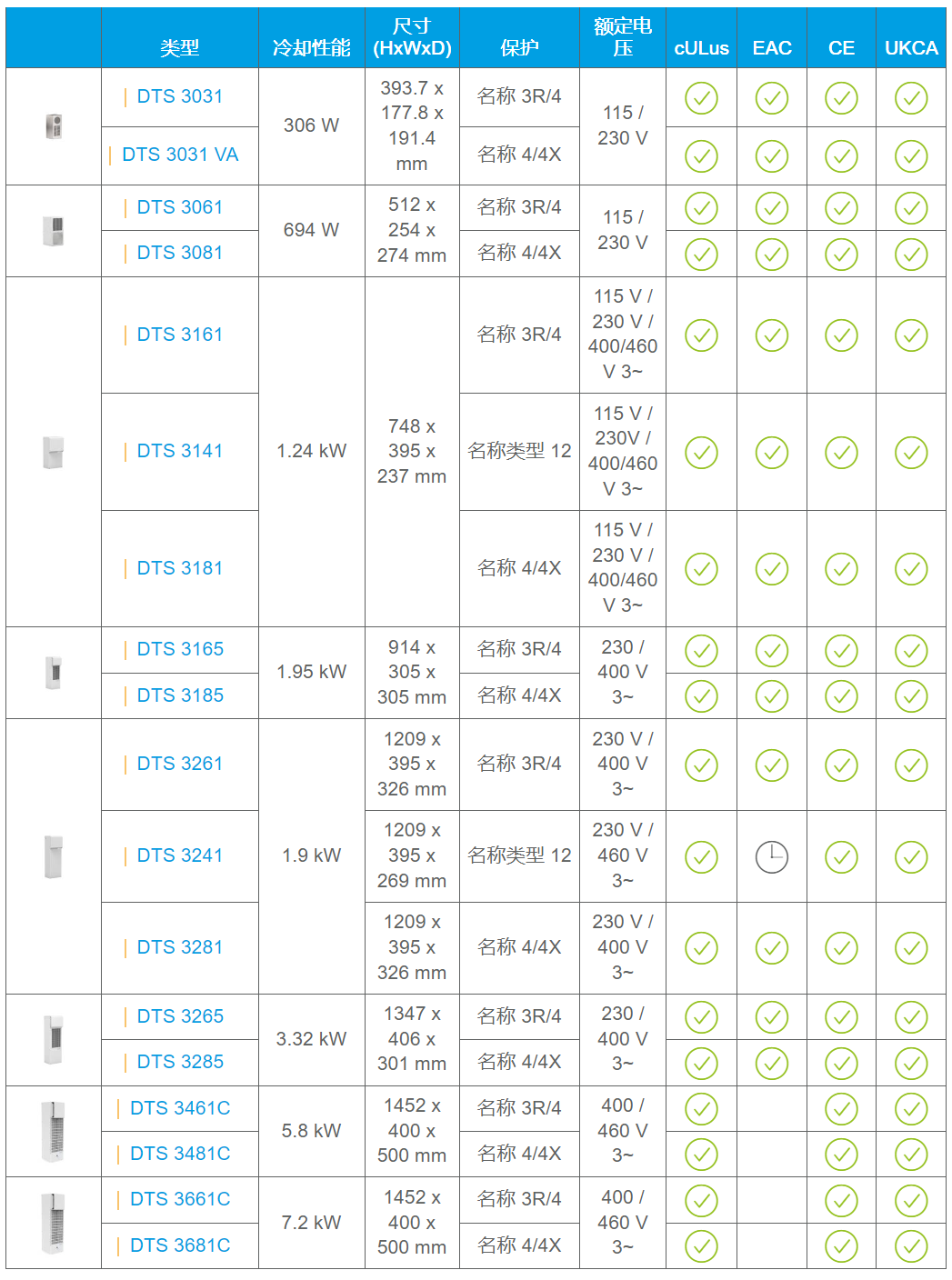This screenshot has width=952, height=1280.
Task: Click the cULus checkmark for DTS 3031
Action: click(701, 98)
